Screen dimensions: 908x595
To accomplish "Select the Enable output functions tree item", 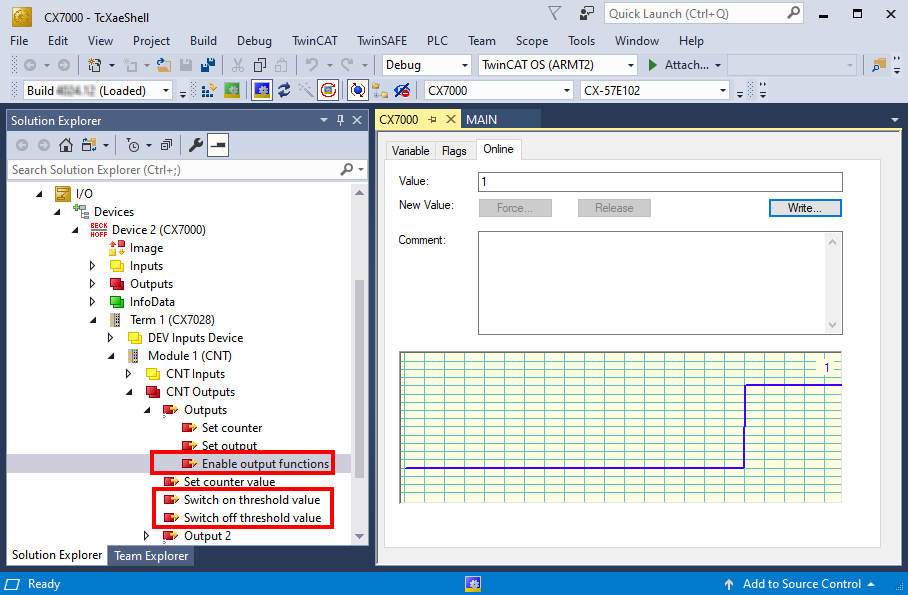I will (x=265, y=463).
